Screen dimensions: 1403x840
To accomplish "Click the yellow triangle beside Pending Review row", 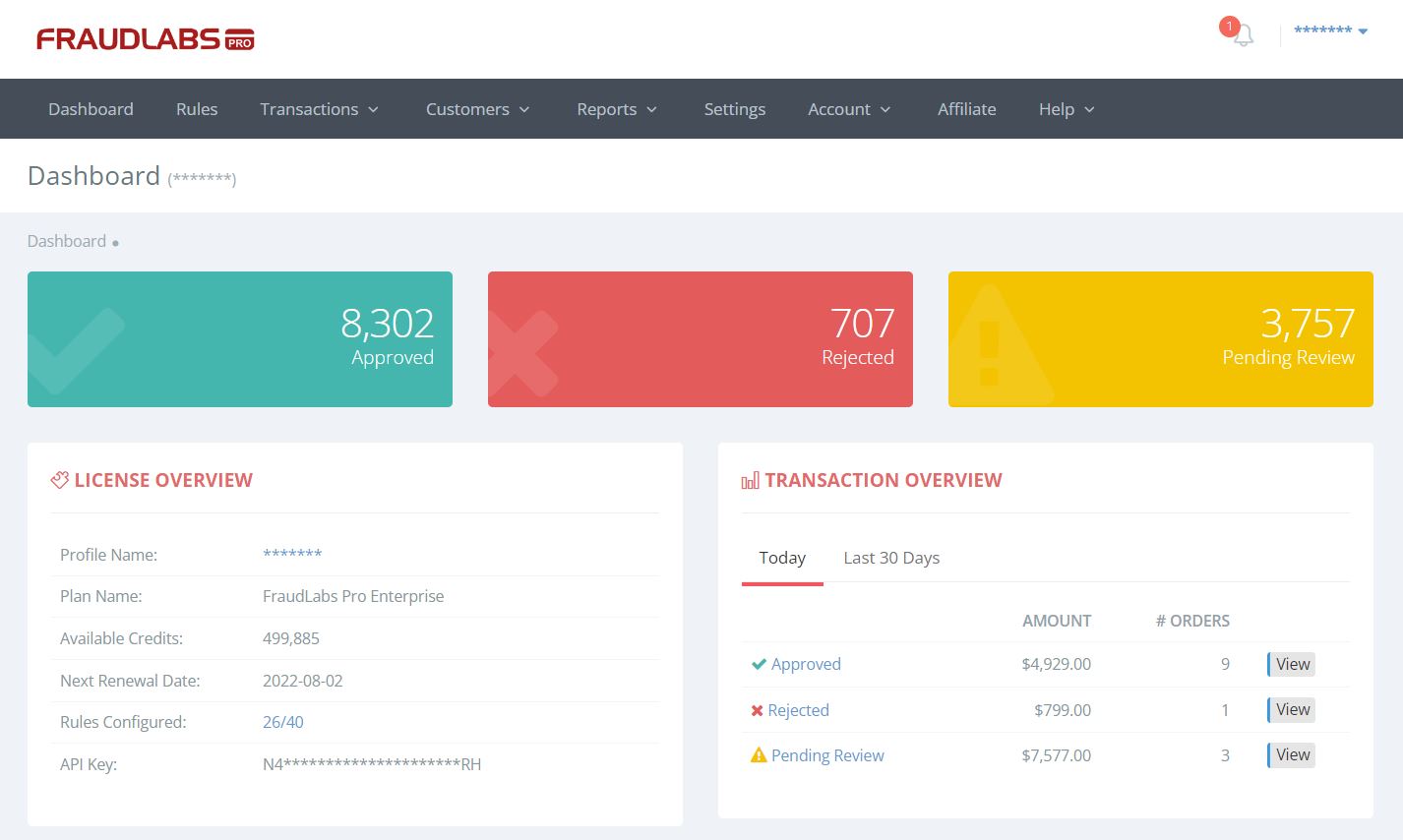I will coord(758,754).
